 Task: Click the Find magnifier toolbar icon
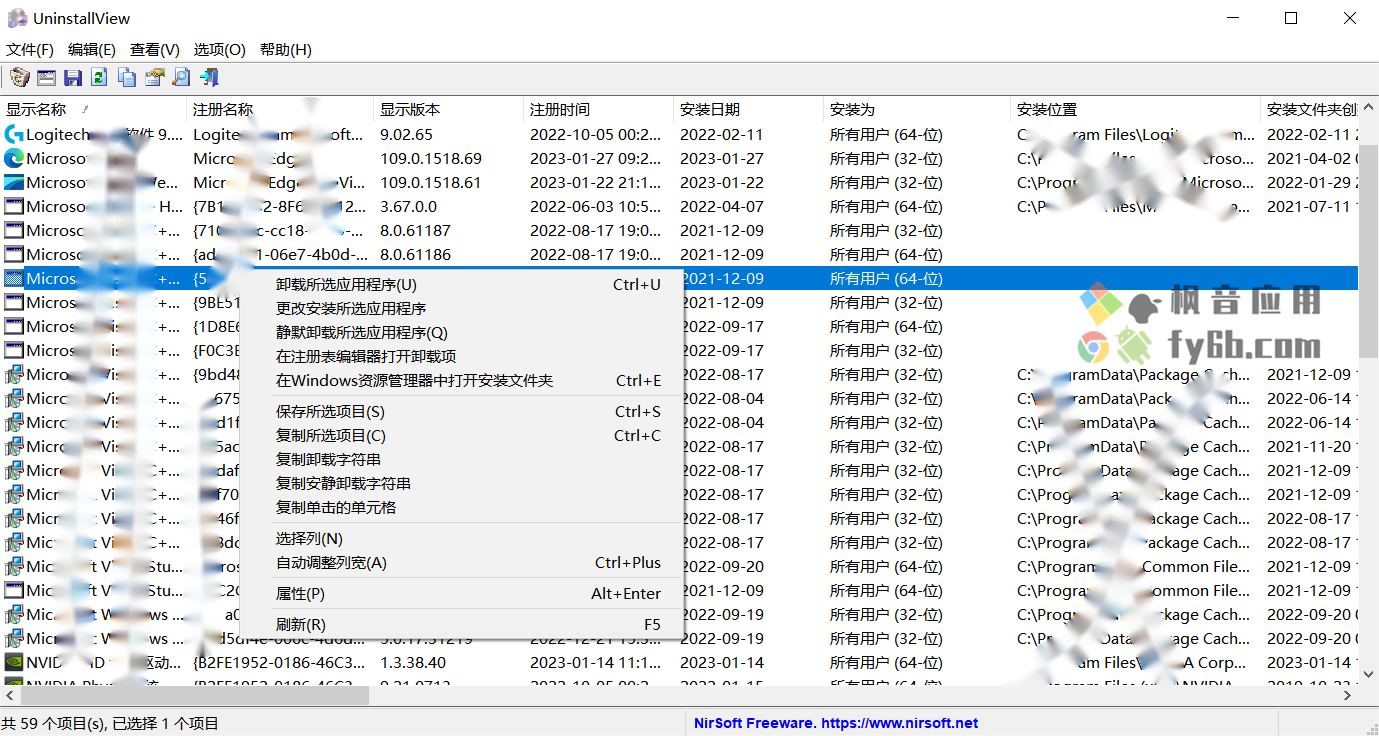tap(181, 77)
